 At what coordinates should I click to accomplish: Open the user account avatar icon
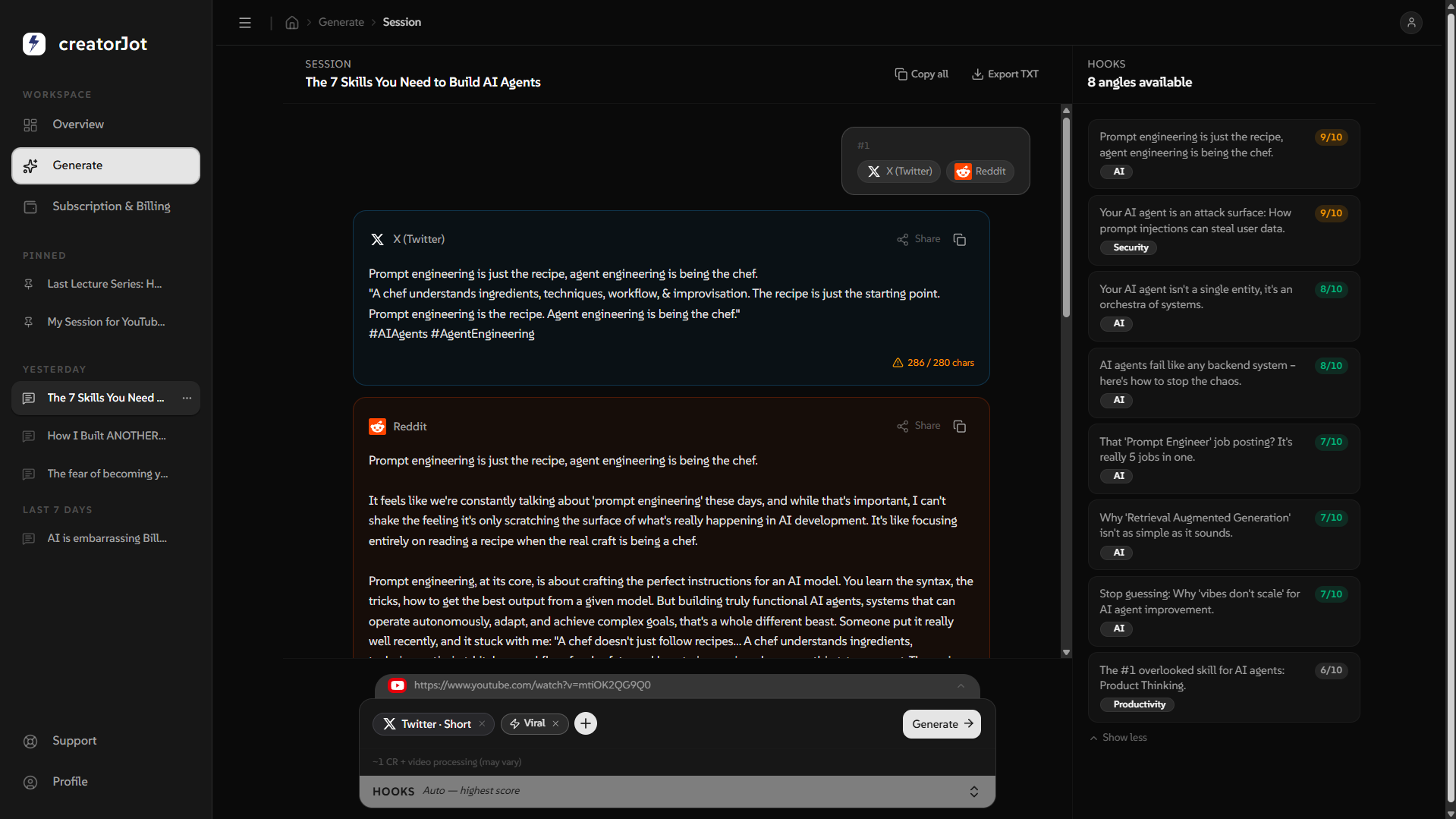(x=1411, y=23)
